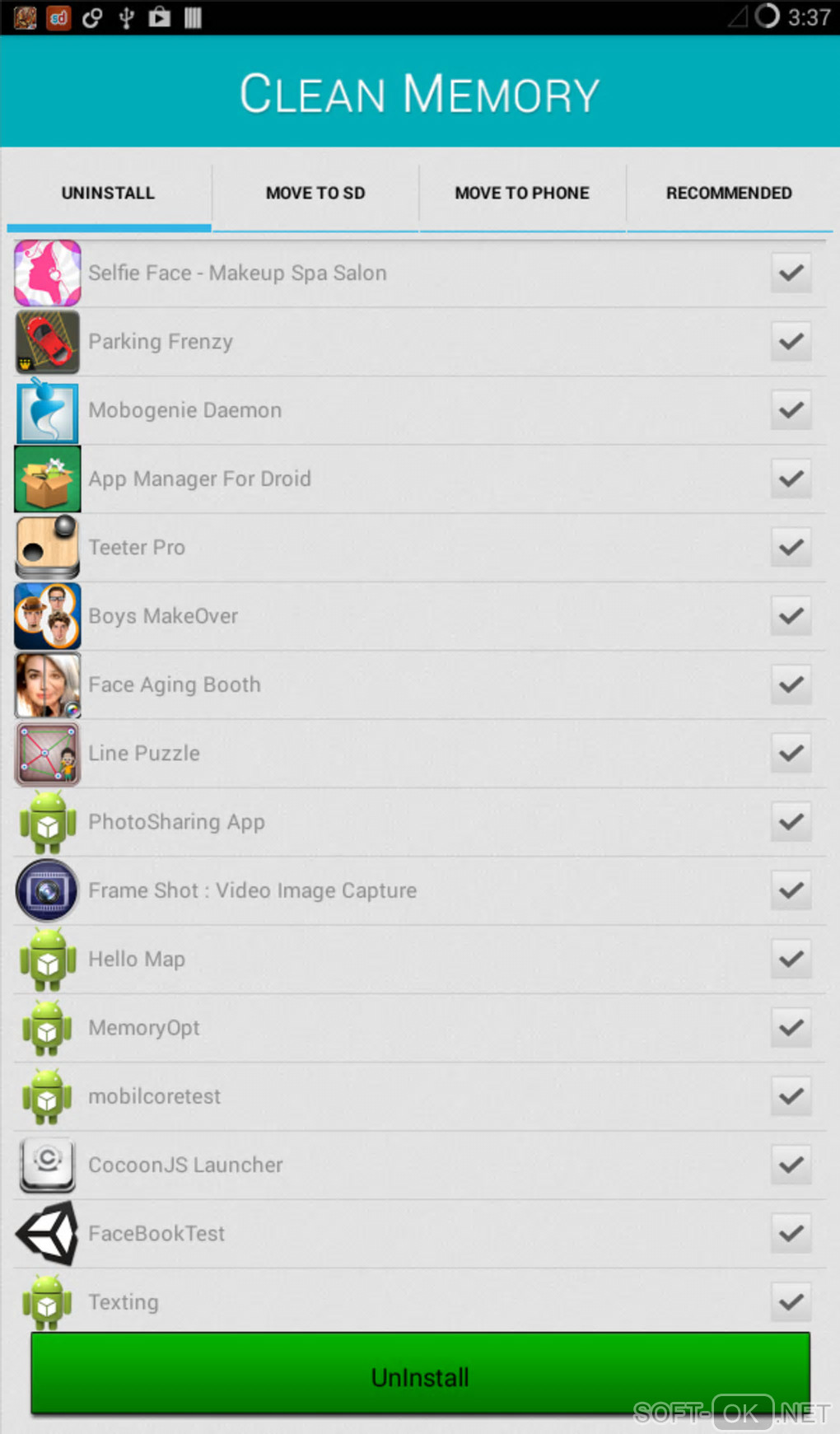This screenshot has height=1434, width=840.
Task: Select the Mobogenie Daemon genie icon
Action: tap(48, 410)
